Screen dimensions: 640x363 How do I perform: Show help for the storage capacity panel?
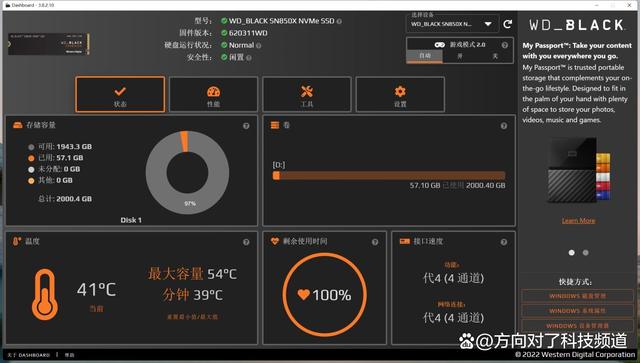[246, 126]
